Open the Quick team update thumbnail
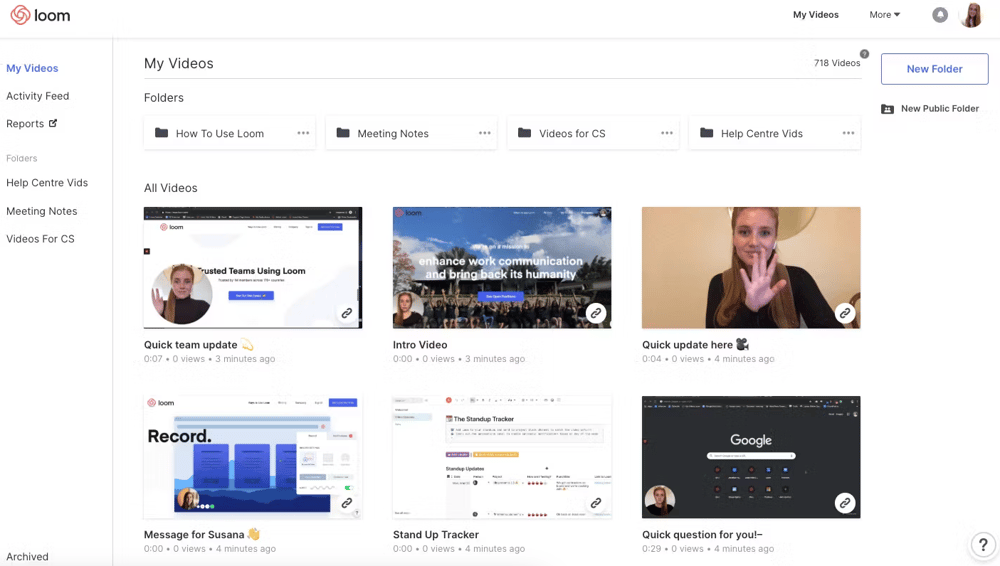This screenshot has width=1000, height=566. tap(253, 267)
